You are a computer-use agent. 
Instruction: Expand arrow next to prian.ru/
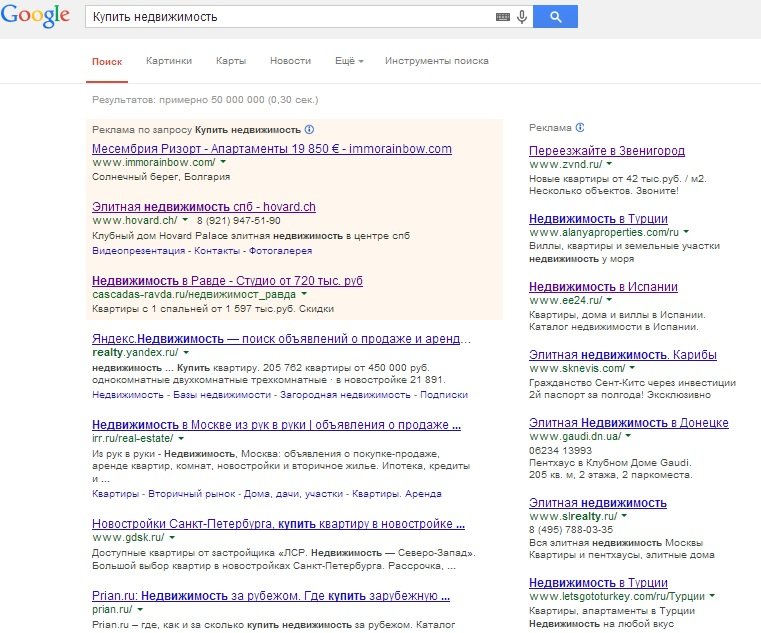(140, 609)
